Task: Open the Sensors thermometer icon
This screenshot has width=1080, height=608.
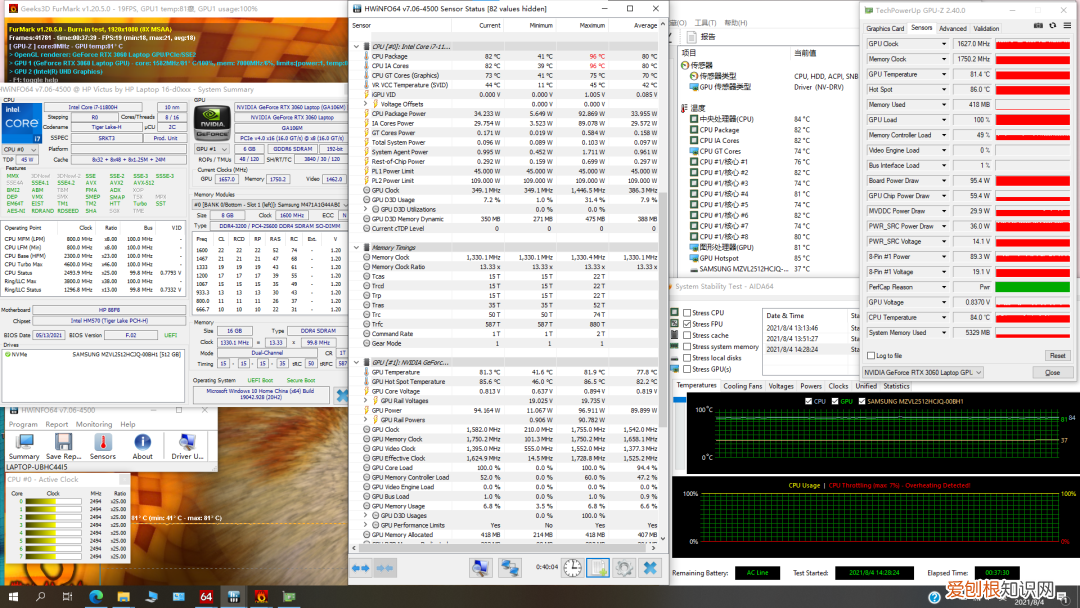Action: pyautogui.click(x=103, y=443)
